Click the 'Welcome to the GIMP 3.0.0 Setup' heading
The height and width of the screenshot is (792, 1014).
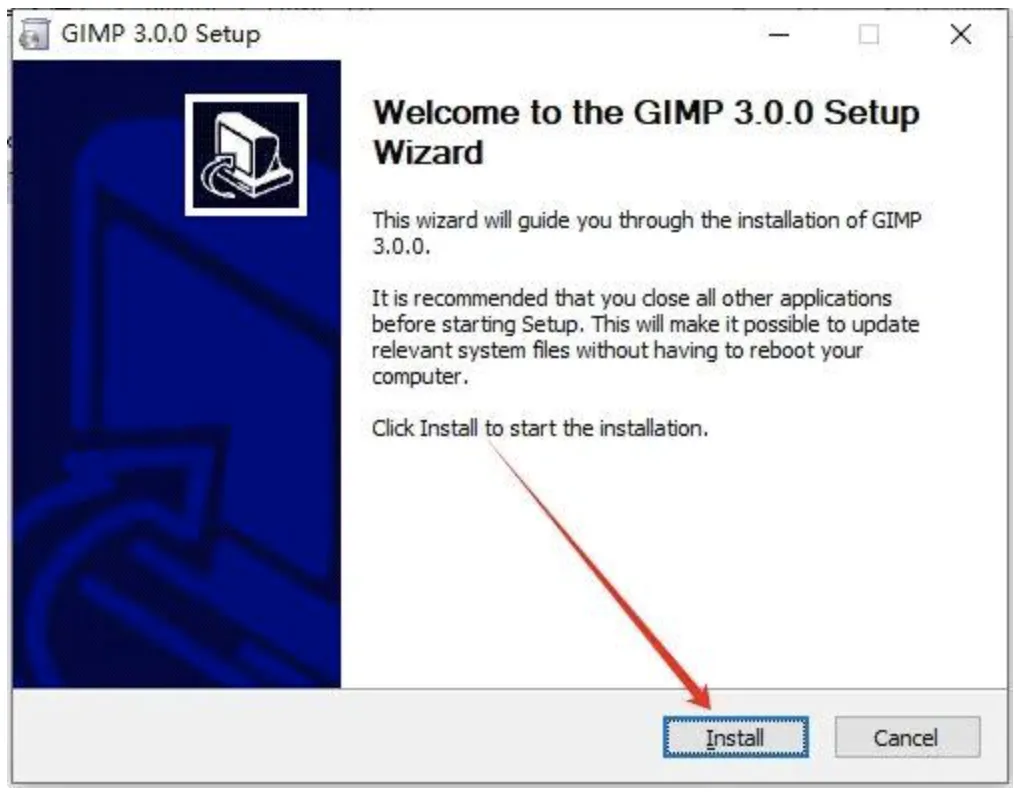[x=646, y=112]
